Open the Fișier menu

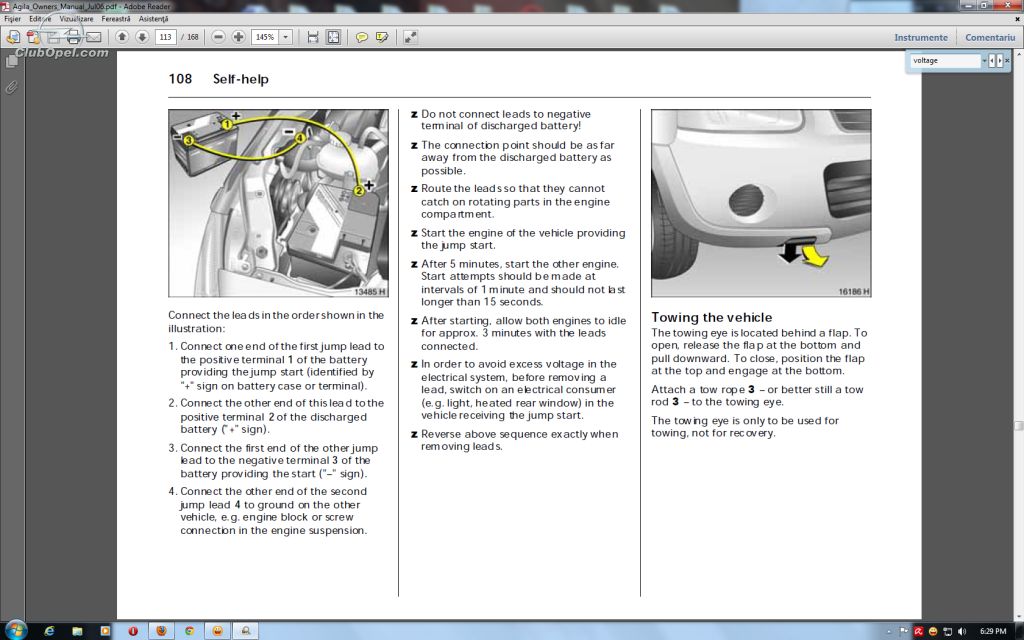(x=12, y=19)
